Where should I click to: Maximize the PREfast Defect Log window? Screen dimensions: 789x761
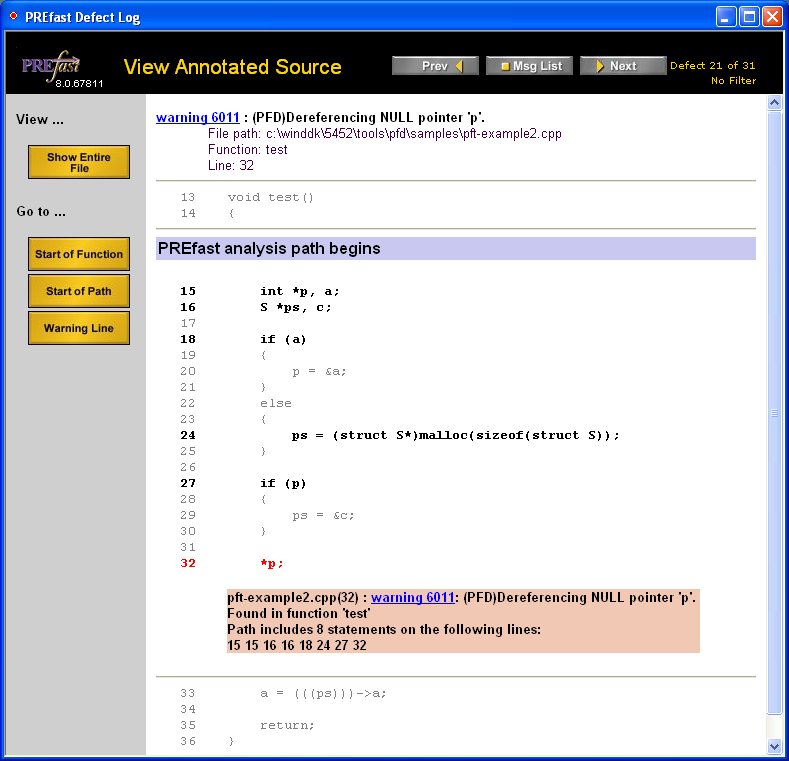749,17
